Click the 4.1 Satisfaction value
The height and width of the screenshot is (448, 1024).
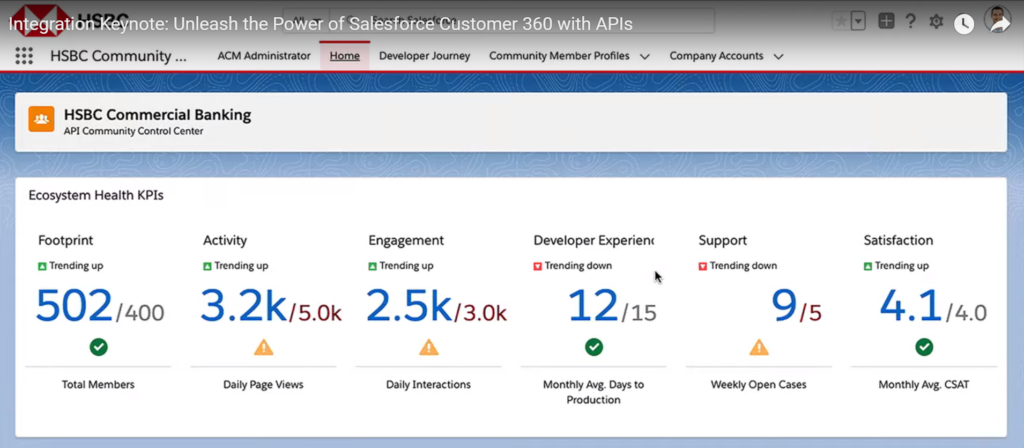910,306
